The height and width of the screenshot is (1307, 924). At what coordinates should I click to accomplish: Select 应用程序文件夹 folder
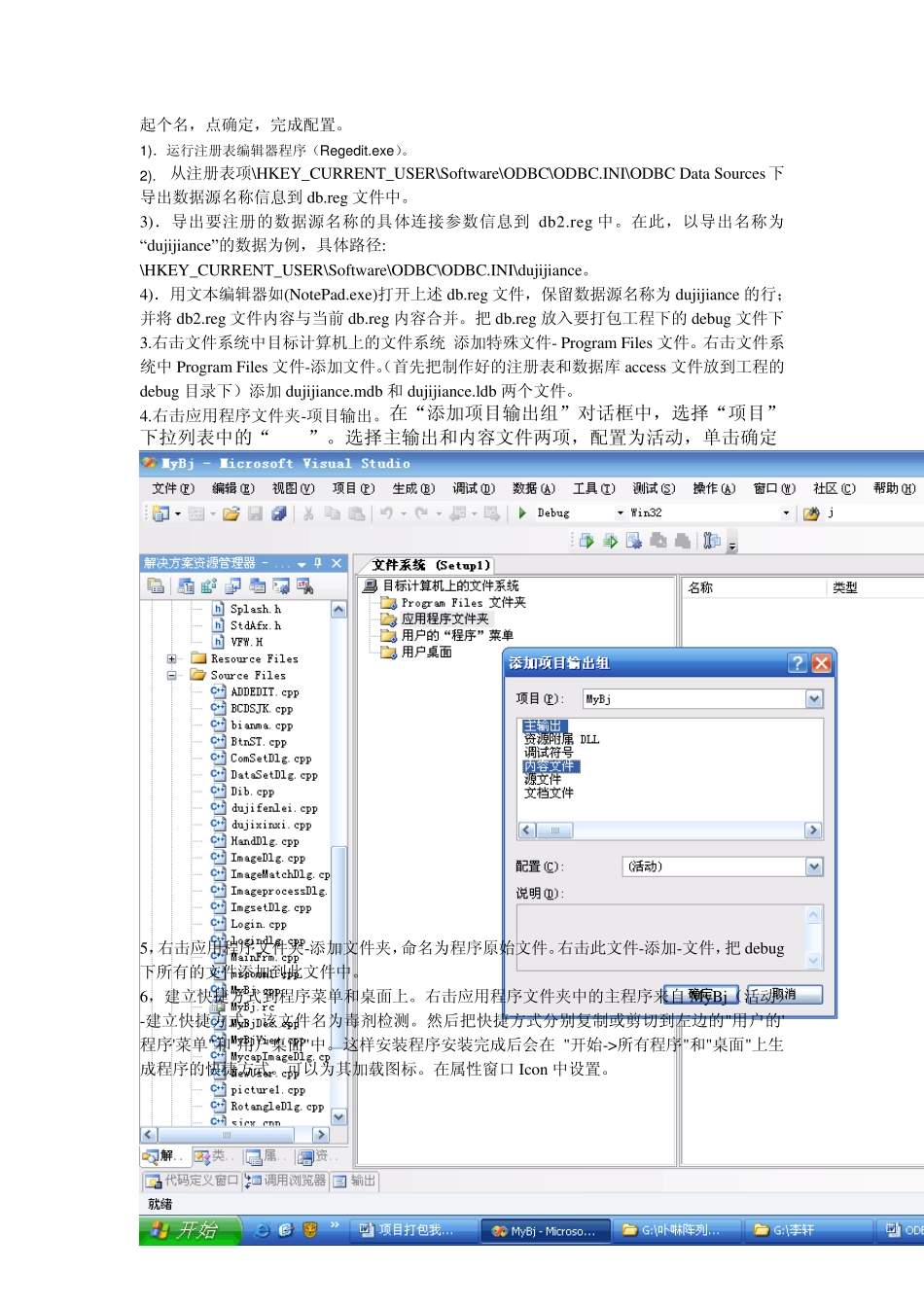tap(445, 618)
